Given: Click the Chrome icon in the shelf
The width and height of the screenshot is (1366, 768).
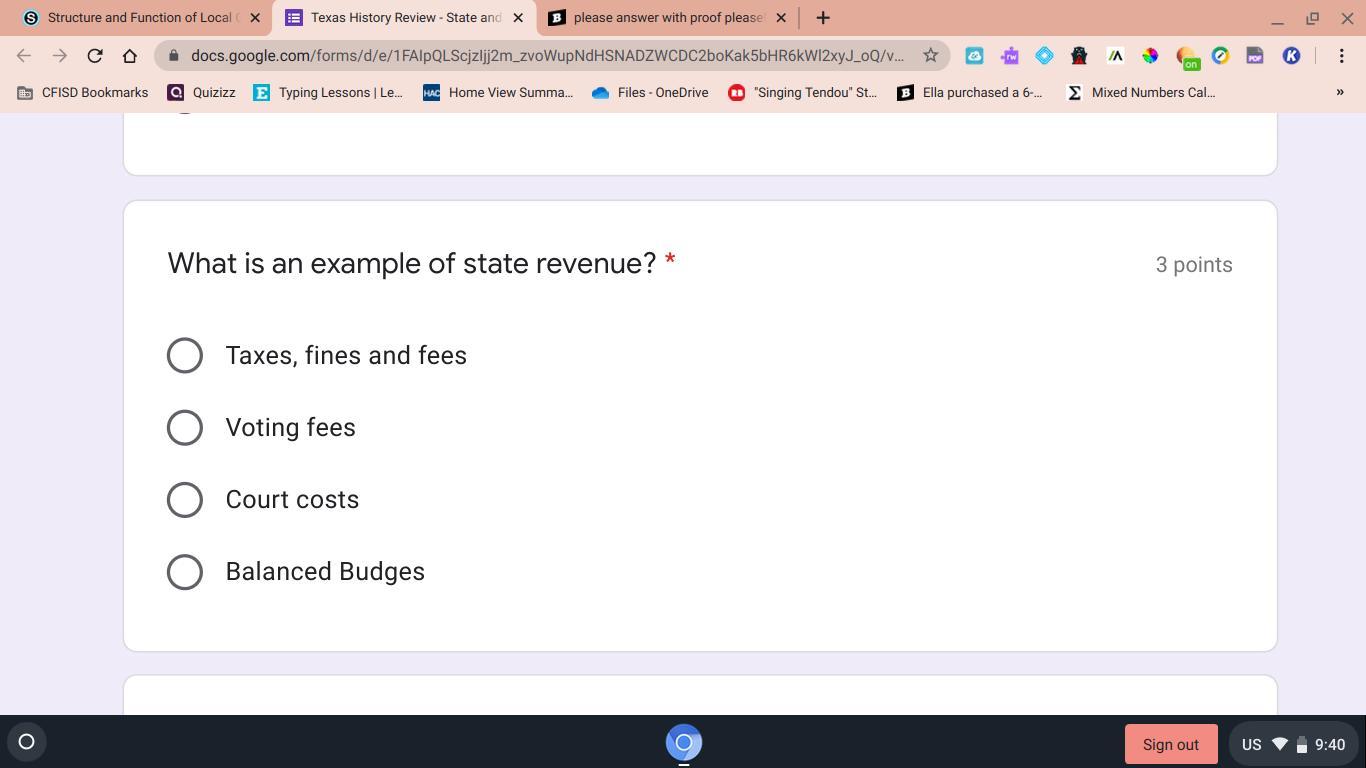Looking at the screenshot, I should [684, 742].
